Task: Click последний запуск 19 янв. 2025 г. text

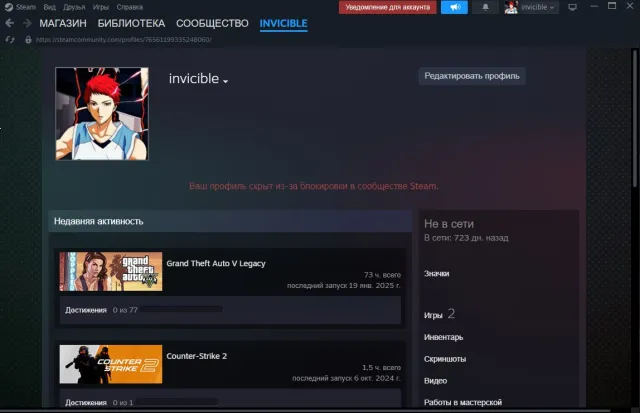Action: pos(344,285)
